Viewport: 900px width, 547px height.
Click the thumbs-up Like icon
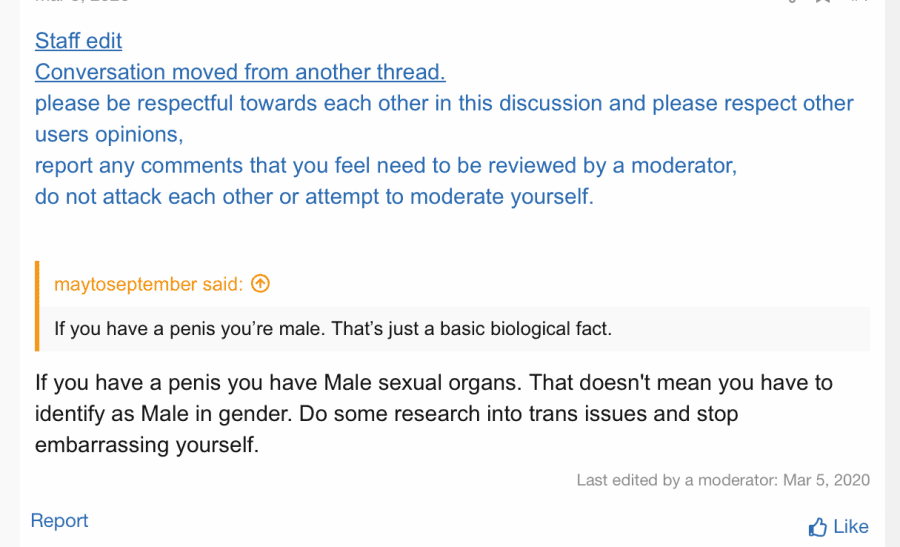[817, 526]
